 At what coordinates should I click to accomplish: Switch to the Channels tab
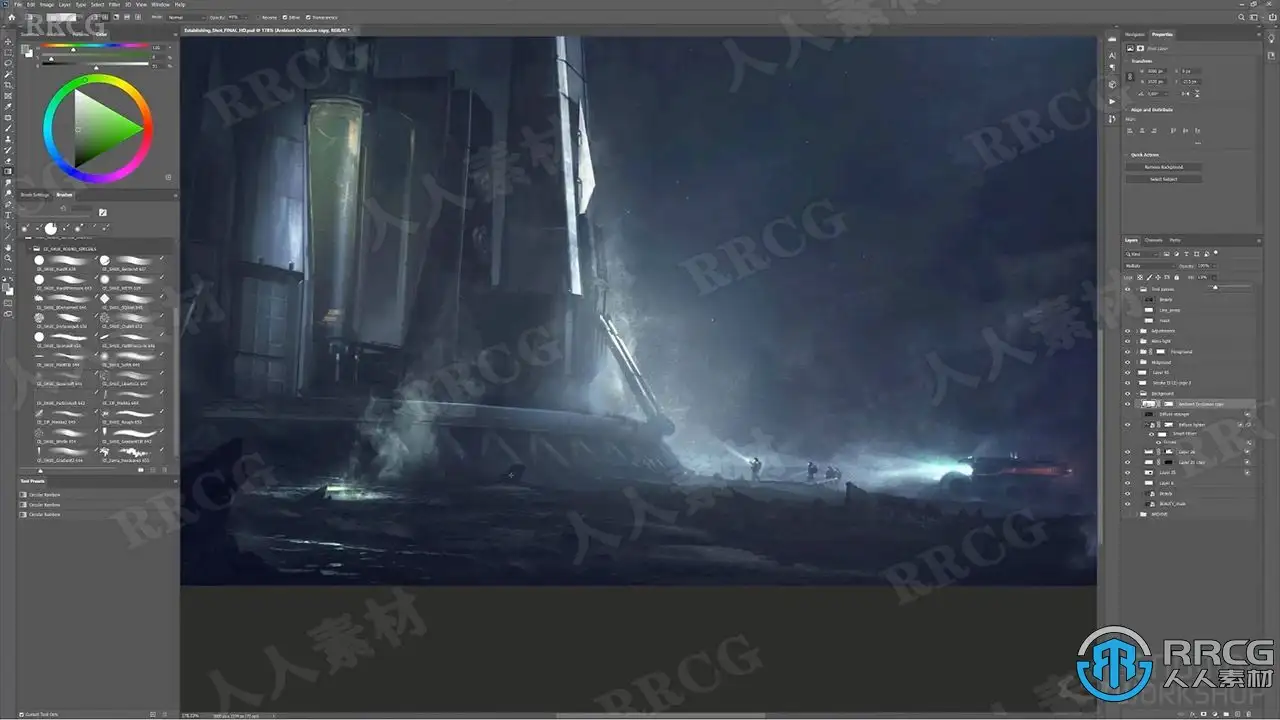tap(1153, 240)
